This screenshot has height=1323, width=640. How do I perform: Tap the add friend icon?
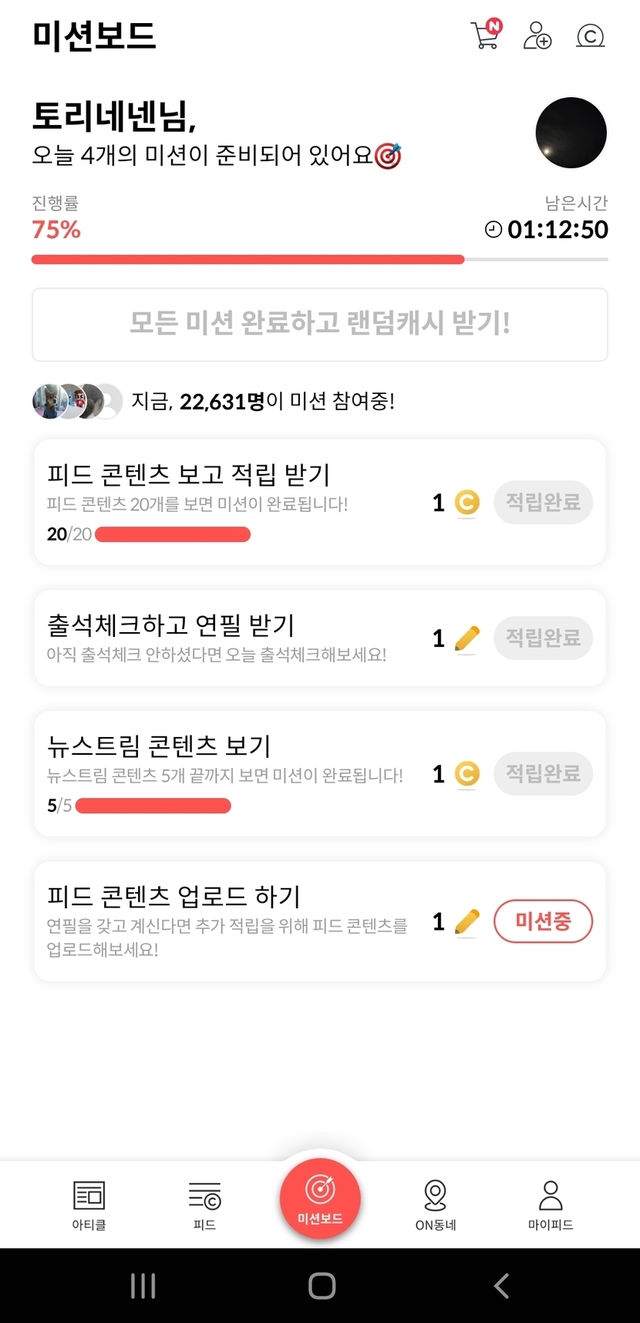tap(537, 36)
